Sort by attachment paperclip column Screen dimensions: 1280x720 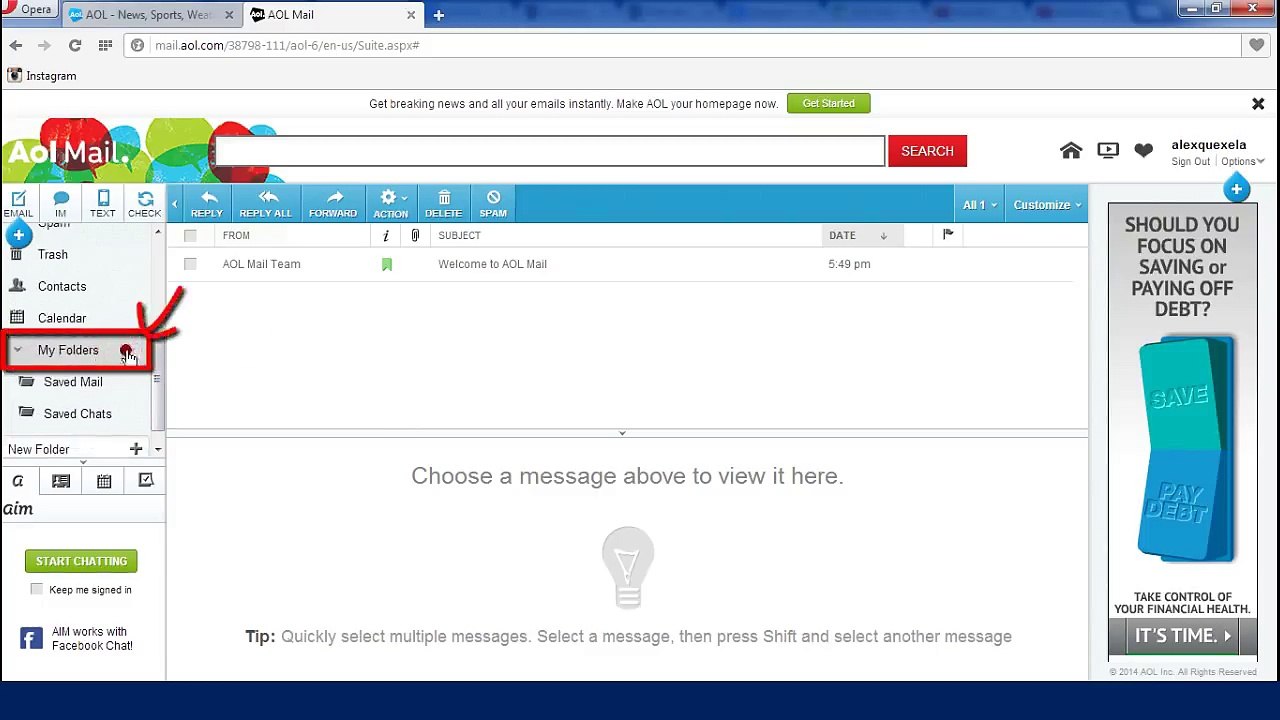415,236
